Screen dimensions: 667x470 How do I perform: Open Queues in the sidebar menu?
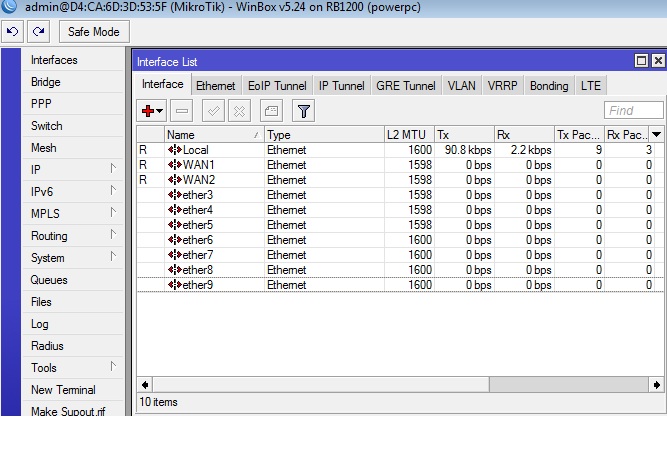[x=72, y=280]
